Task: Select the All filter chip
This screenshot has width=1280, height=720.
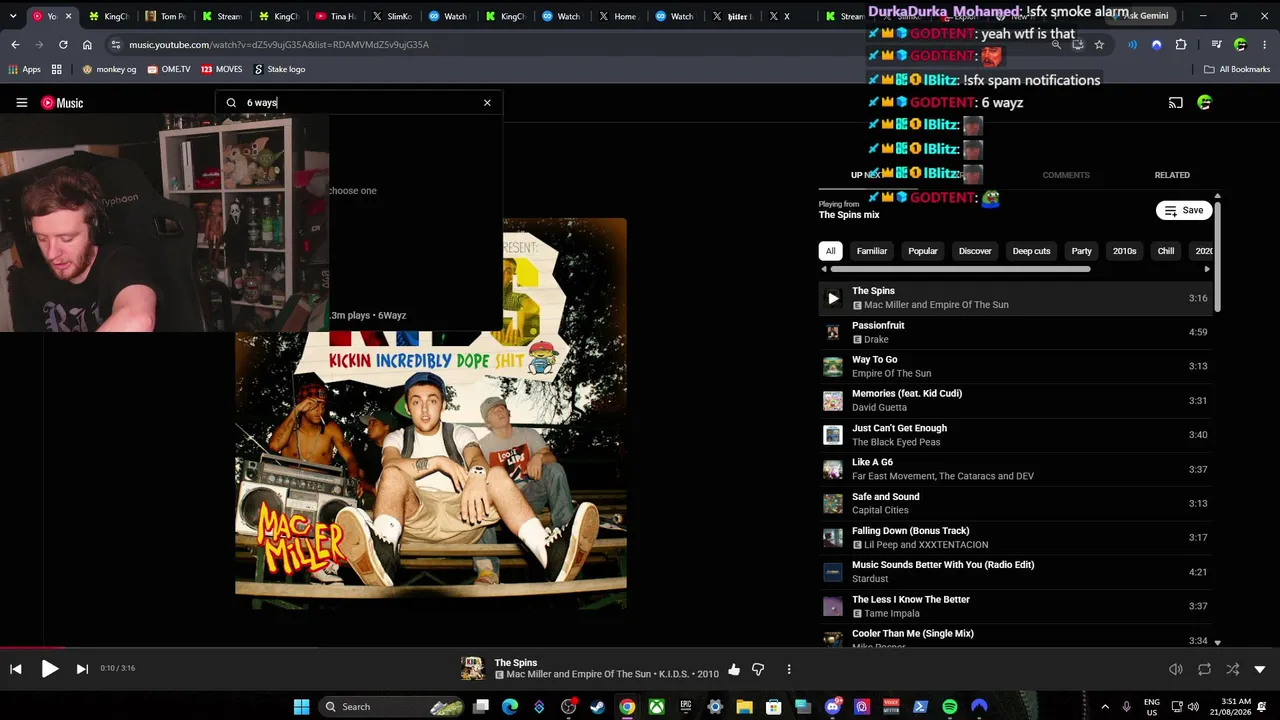Action: [830, 251]
